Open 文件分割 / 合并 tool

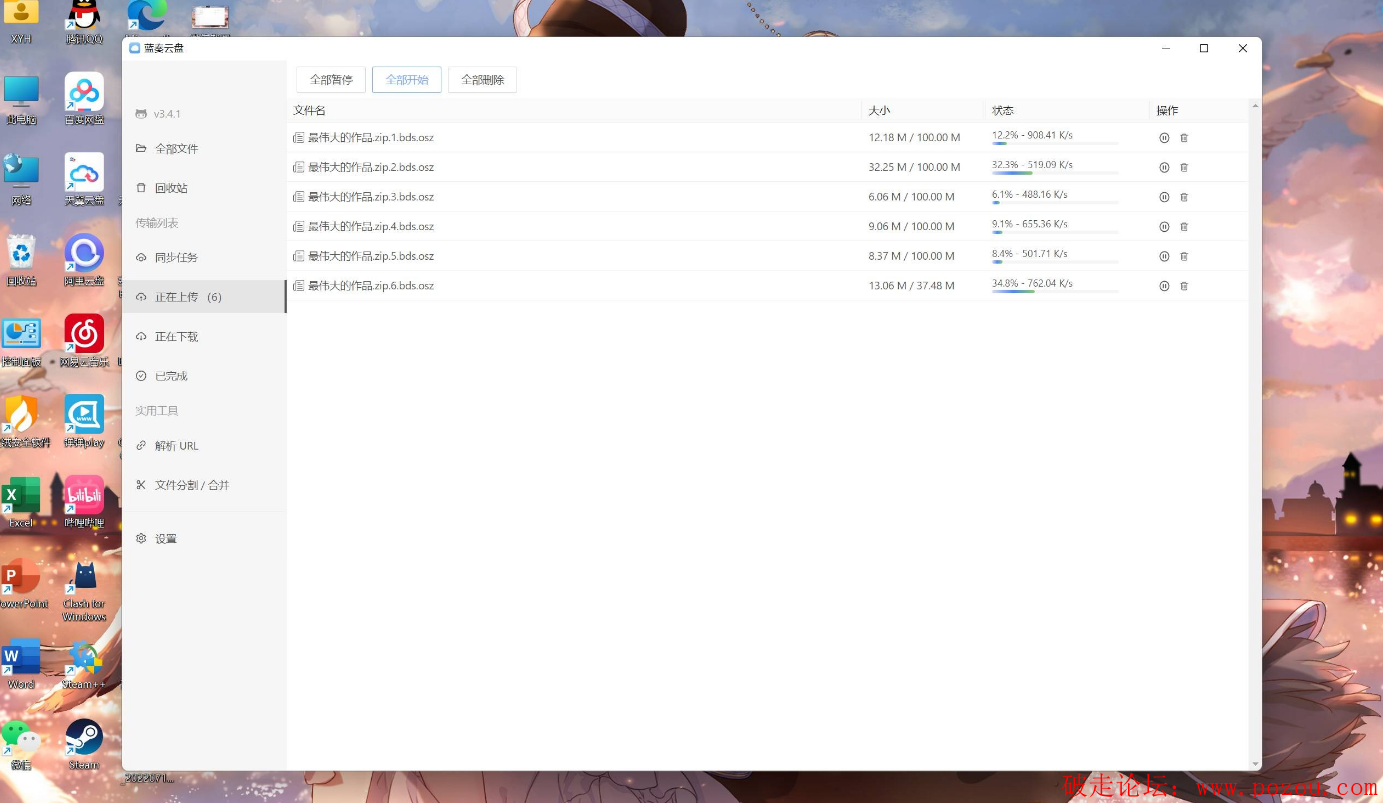pos(204,485)
